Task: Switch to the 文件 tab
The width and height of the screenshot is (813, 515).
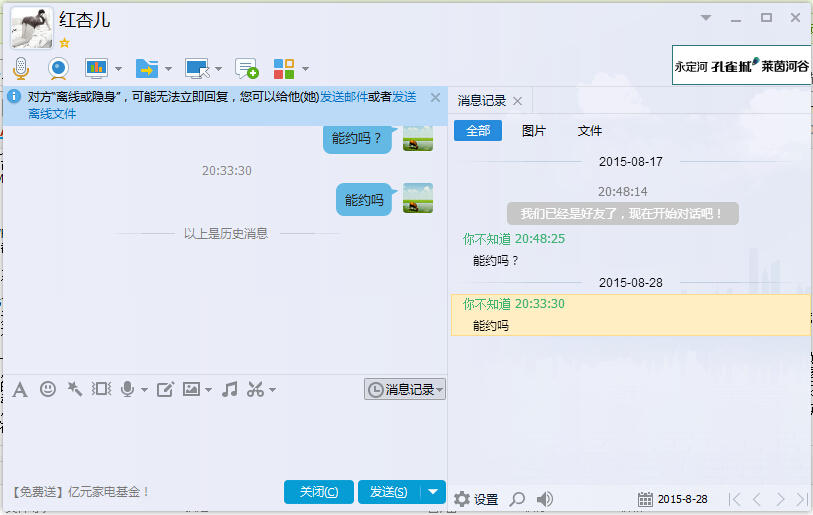Action: 590,131
